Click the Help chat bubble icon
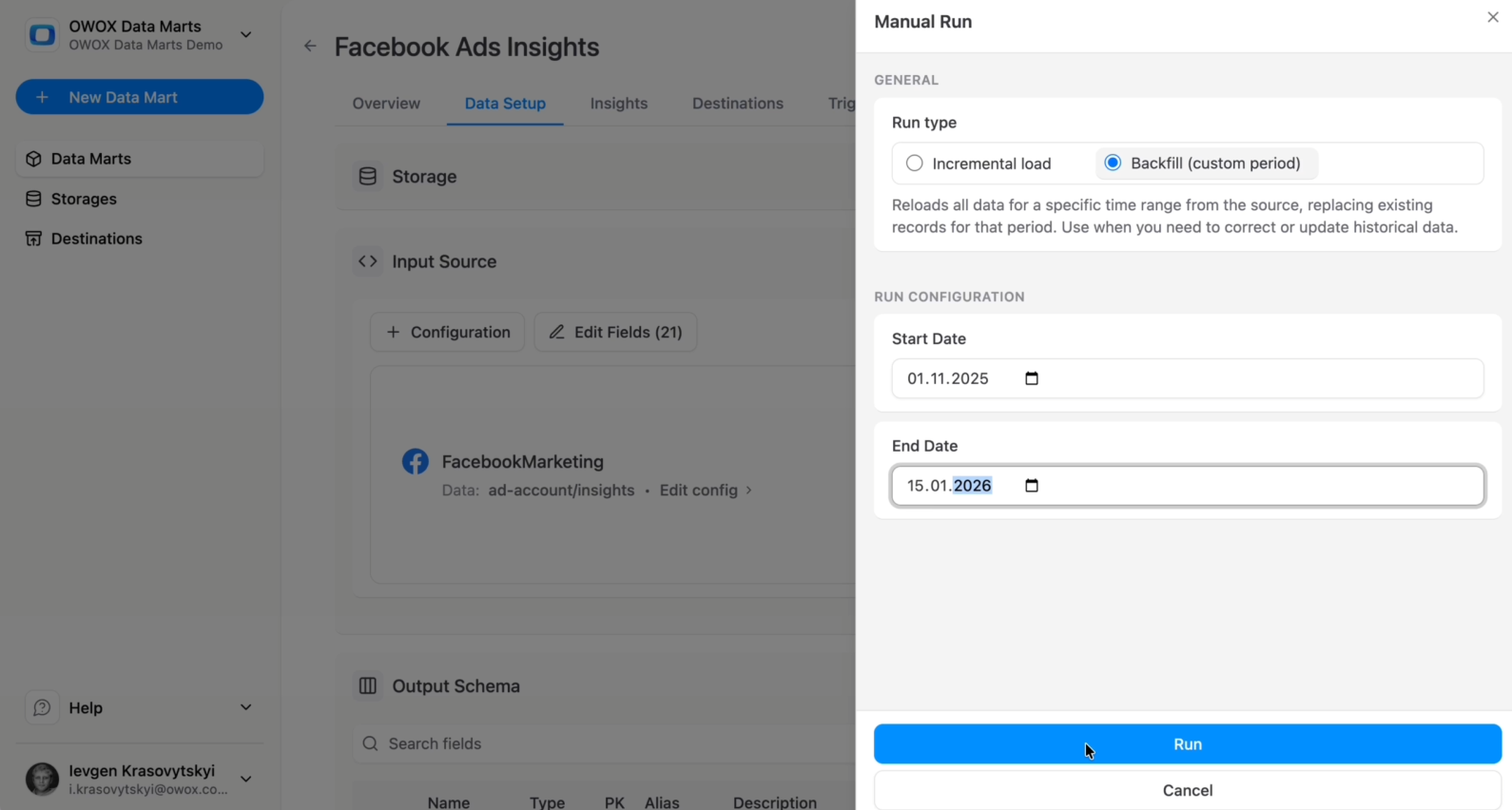This screenshot has width=1512, height=810. point(42,707)
